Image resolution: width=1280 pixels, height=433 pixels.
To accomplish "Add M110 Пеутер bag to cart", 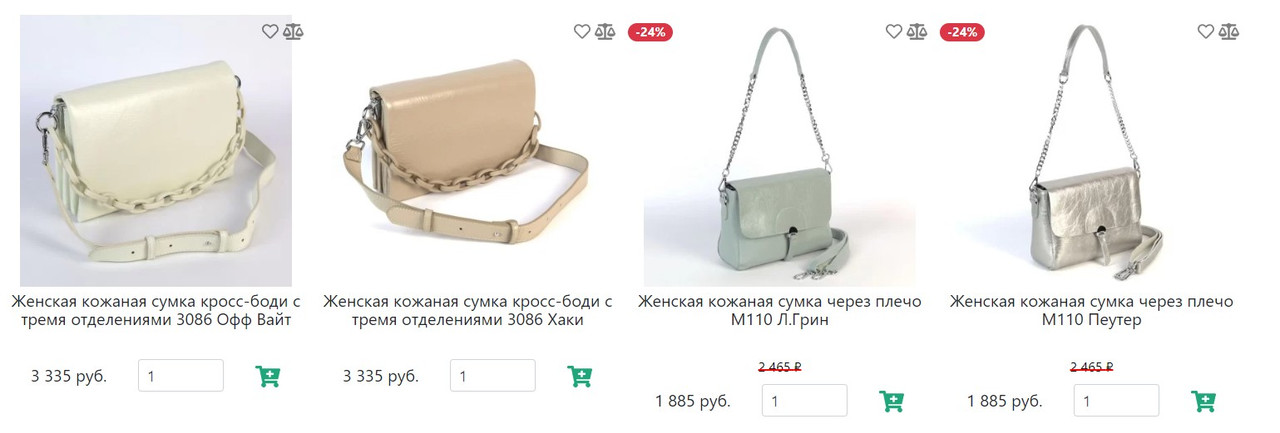I will (x=1204, y=401).
